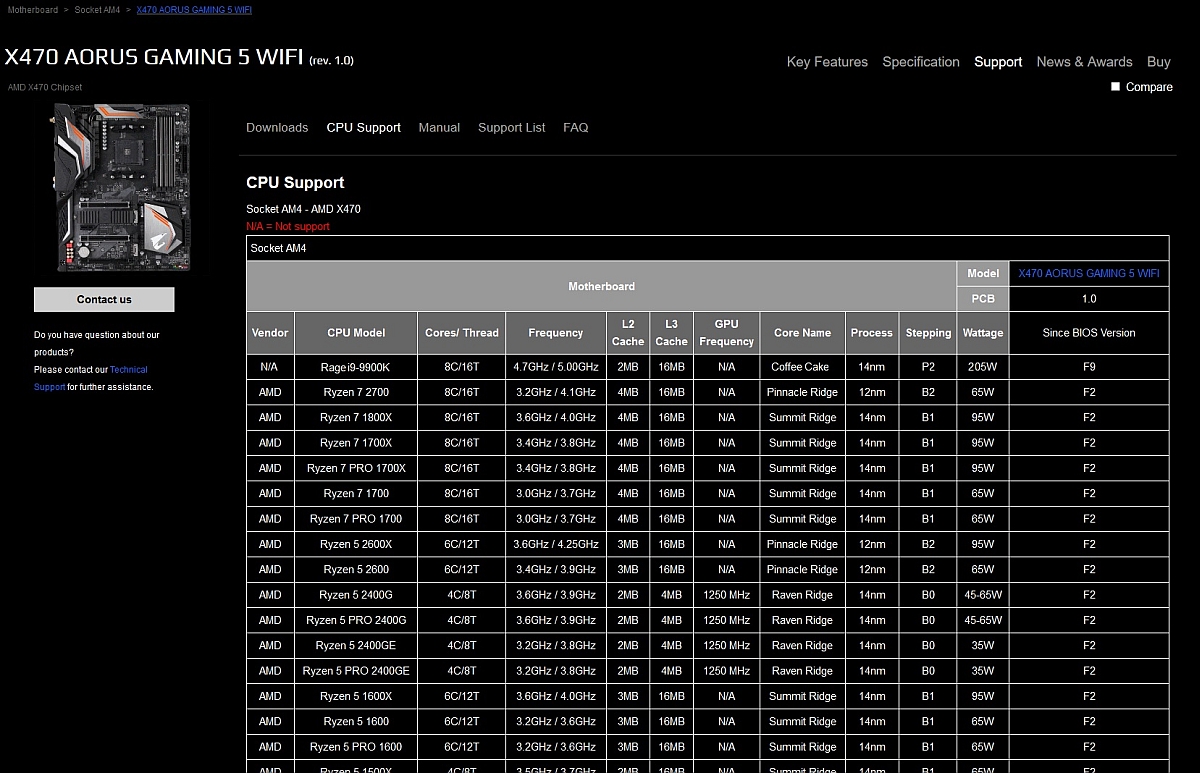
Task: Click the Coffee Cake core name cell
Action: pyautogui.click(x=803, y=367)
